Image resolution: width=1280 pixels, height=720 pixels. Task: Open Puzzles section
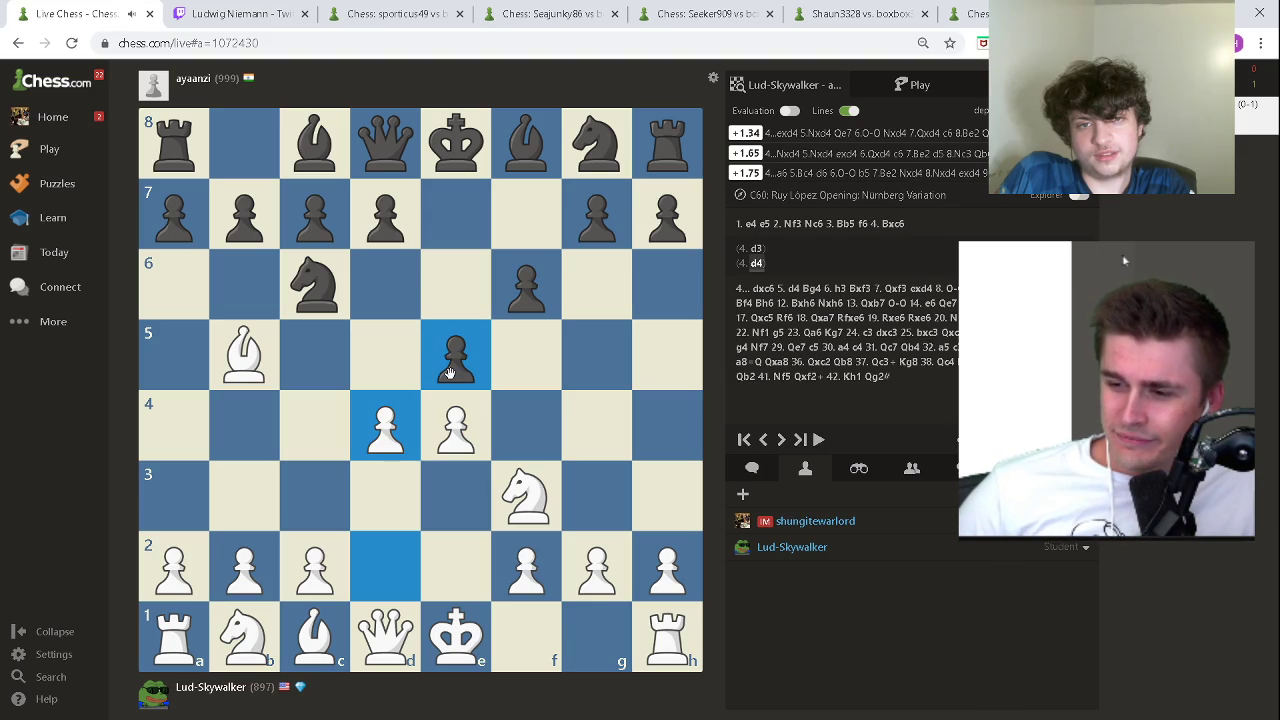click(57, 184)
